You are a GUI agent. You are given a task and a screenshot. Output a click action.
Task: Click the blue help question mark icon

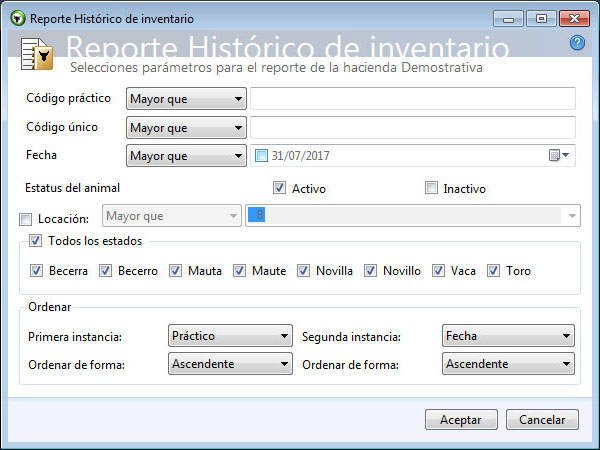pyautogui.click(x=577, y=43)
